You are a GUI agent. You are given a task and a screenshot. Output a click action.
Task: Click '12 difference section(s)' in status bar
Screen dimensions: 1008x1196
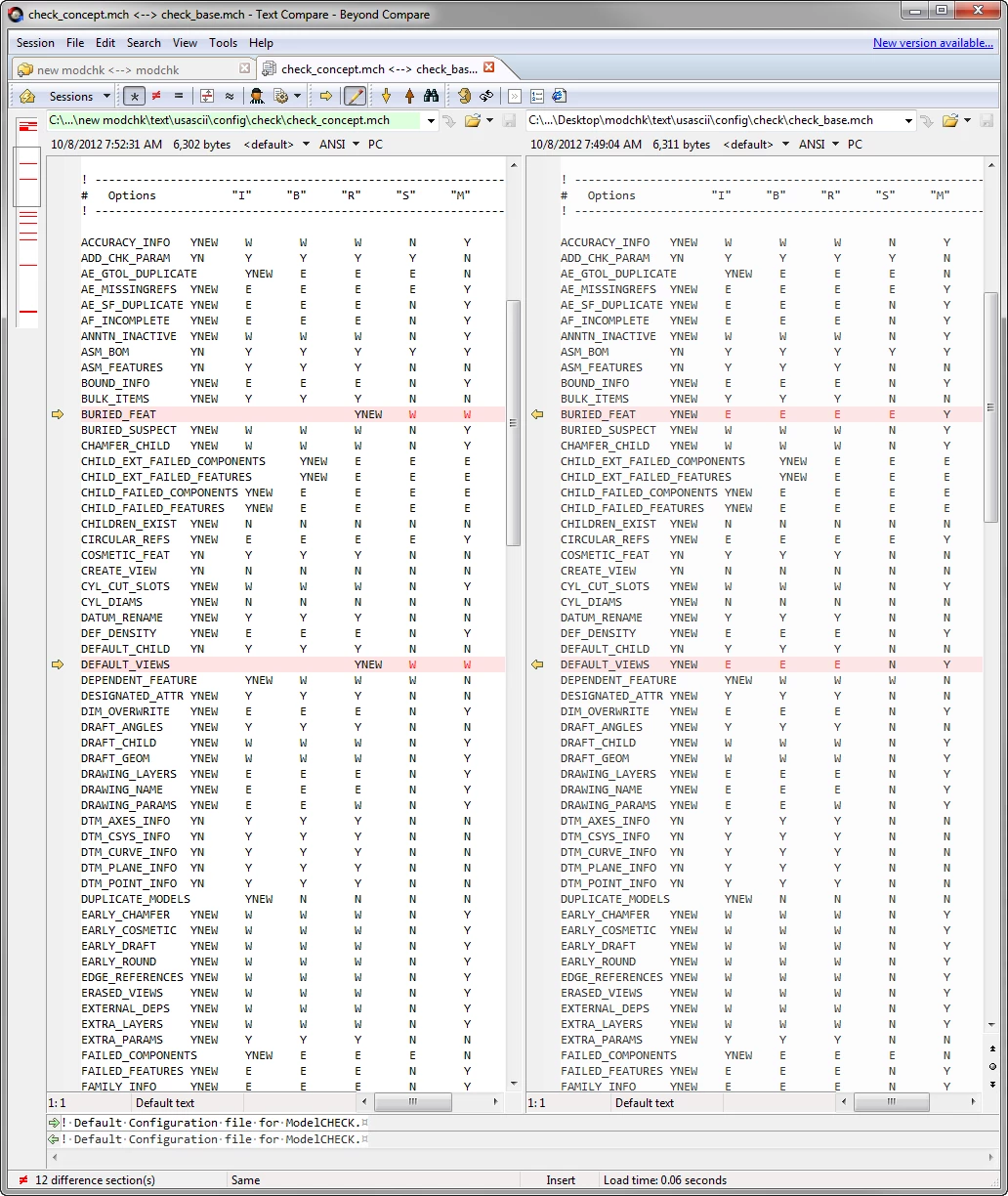95,1180
